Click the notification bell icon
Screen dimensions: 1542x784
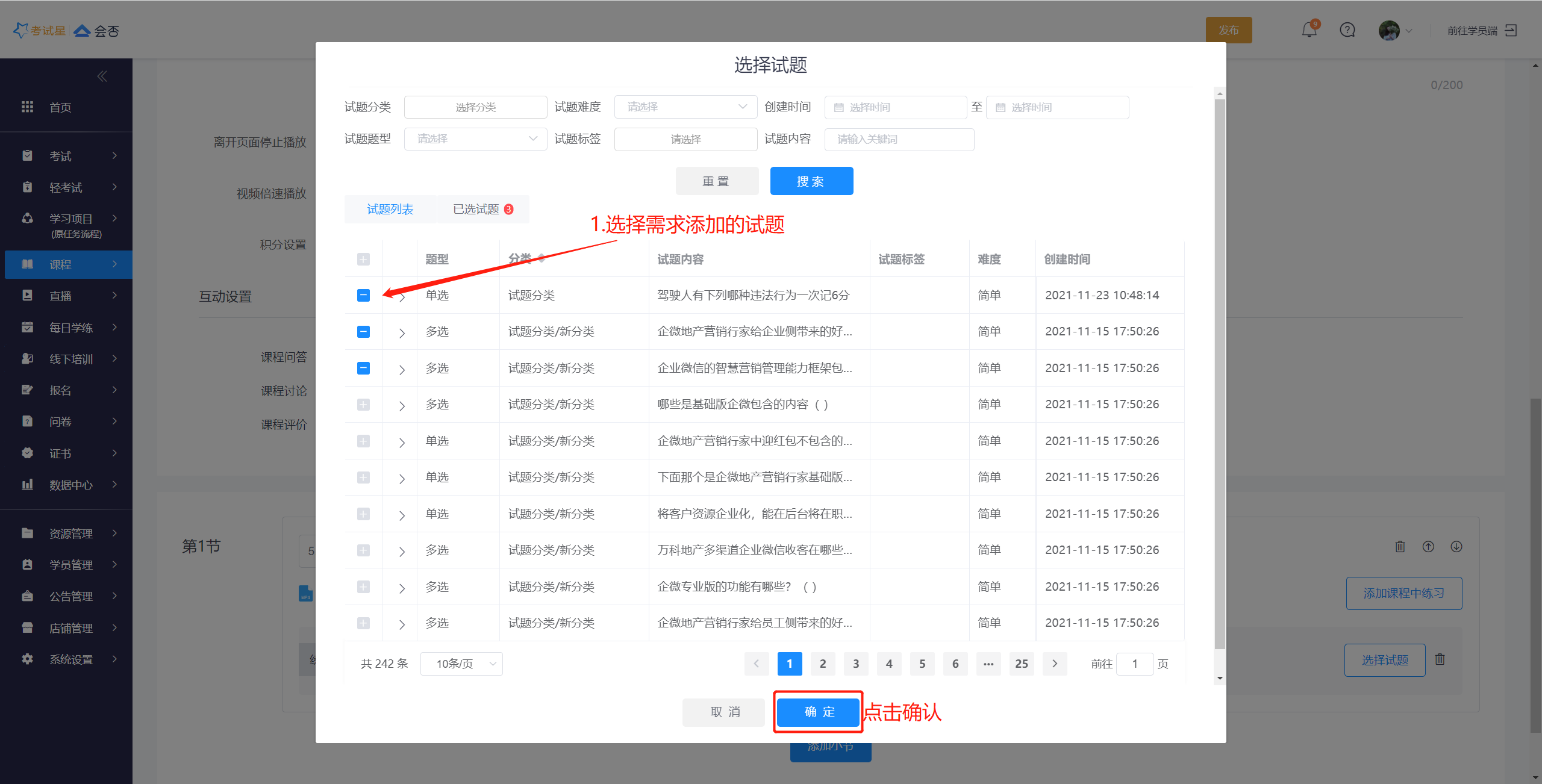pos(1309,30)
